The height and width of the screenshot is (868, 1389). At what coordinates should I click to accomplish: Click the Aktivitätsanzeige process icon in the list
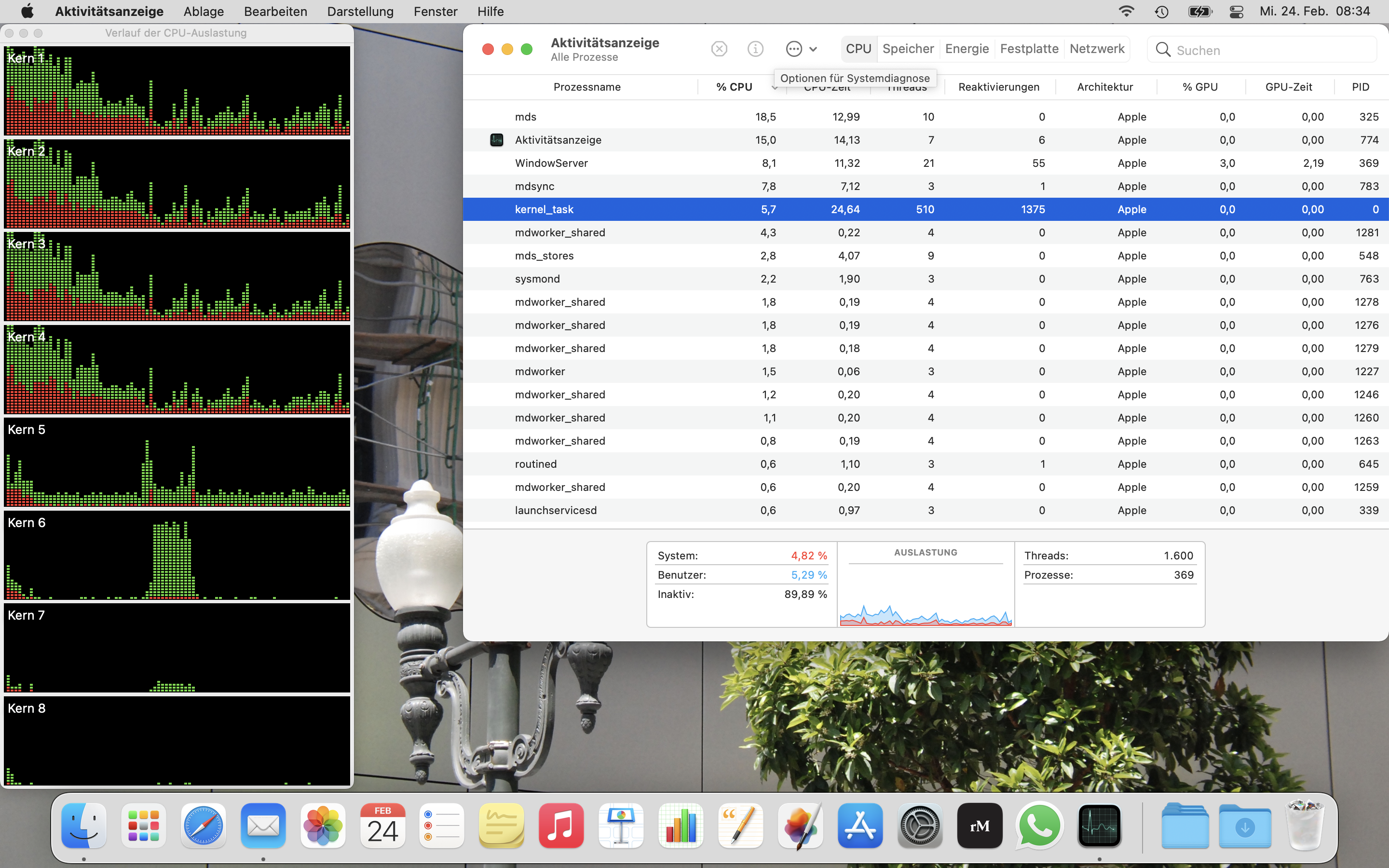tap(496, 140)
